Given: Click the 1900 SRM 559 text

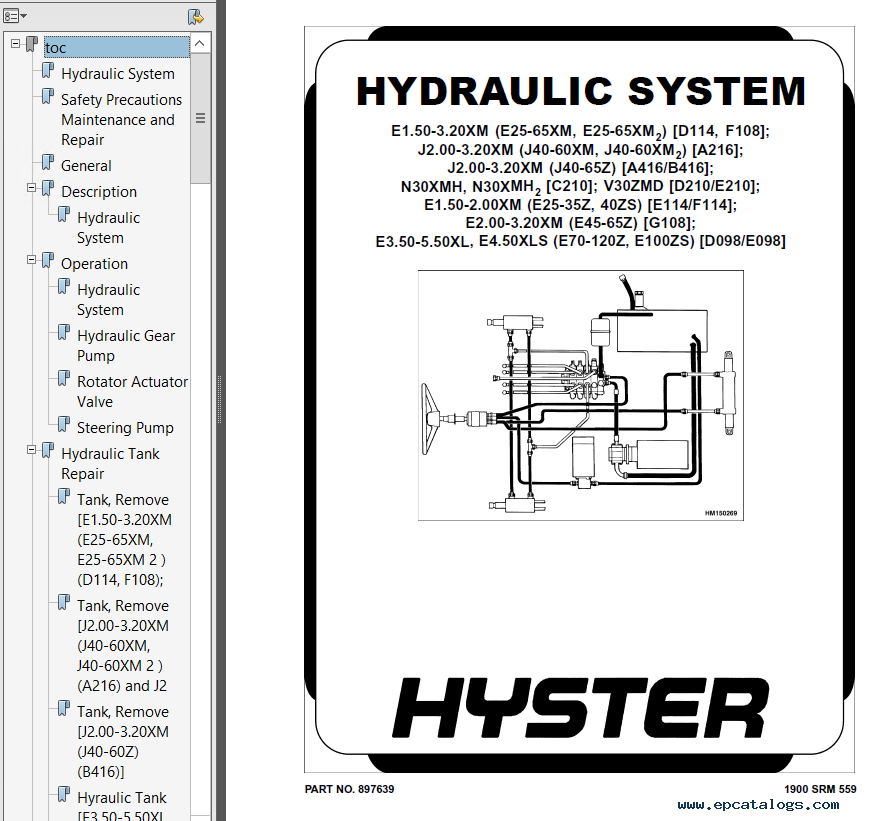Looking at the screenshot, I should click(x=820, y=789).
